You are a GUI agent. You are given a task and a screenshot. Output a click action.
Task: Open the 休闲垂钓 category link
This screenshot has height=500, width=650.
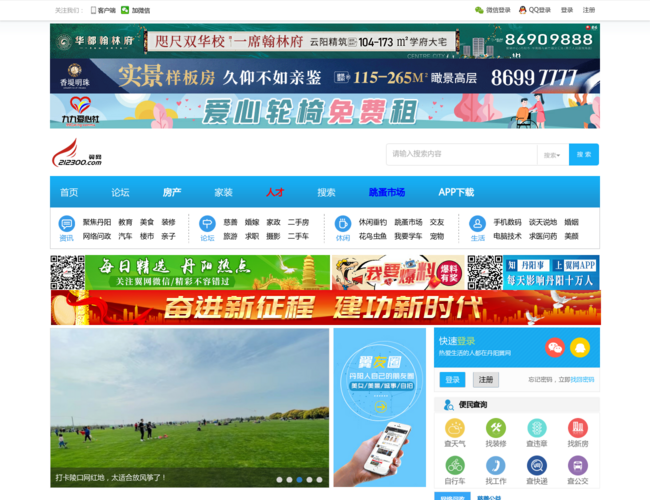click(373, 222)
